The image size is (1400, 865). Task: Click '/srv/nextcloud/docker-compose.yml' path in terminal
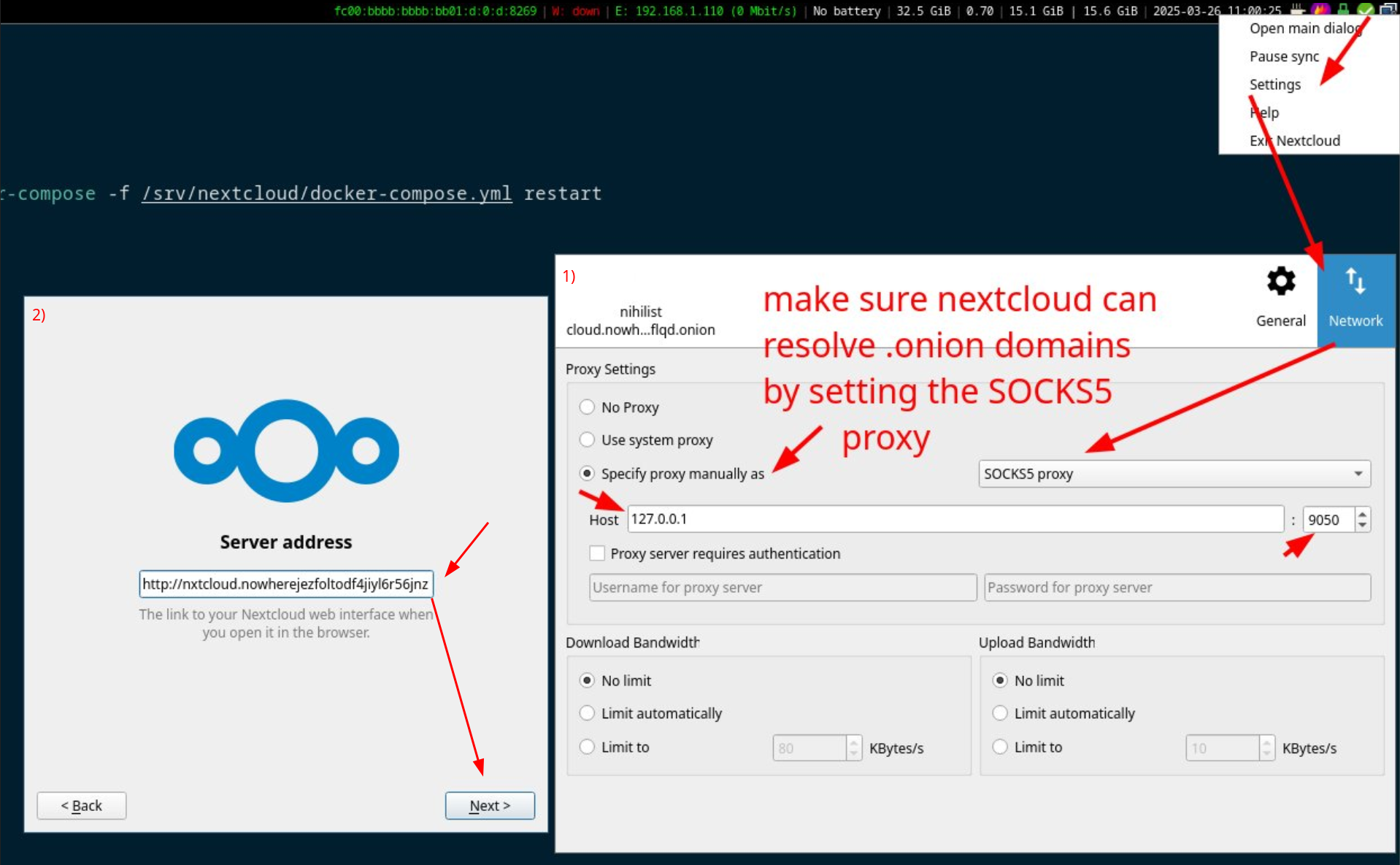(x=326, y=193)
